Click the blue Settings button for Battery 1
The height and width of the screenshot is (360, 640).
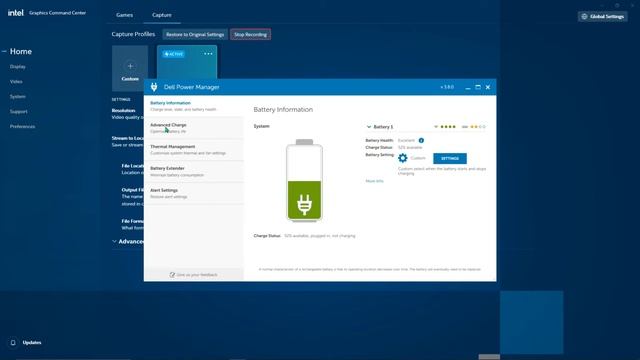point(450,158)
